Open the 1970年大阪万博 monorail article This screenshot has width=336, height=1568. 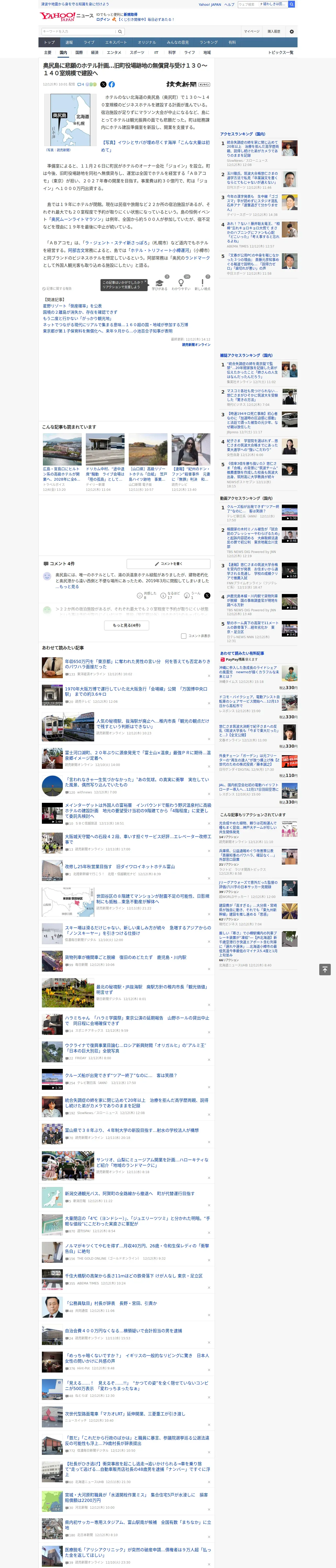(x=136, y=691)
